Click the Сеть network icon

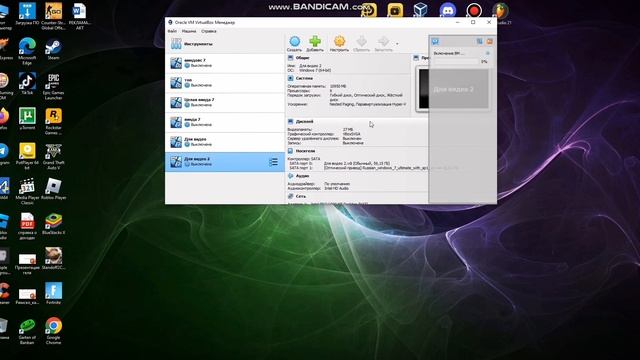click(291, 196)
